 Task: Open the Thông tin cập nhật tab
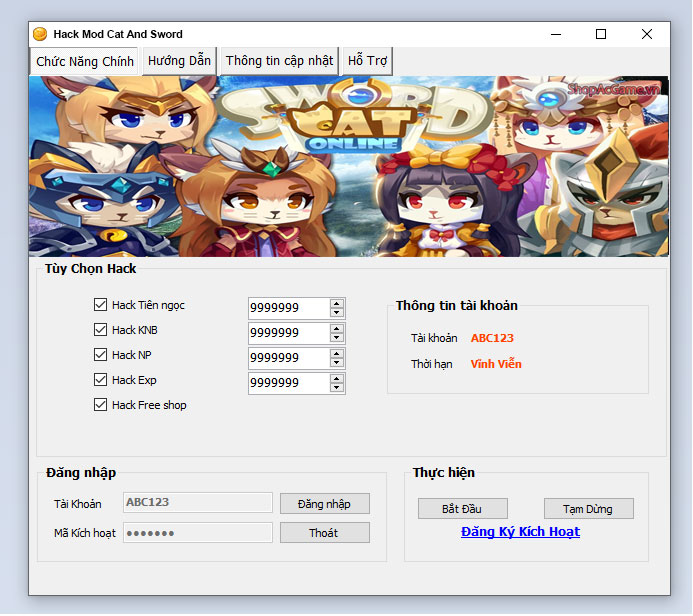point(279,61)
